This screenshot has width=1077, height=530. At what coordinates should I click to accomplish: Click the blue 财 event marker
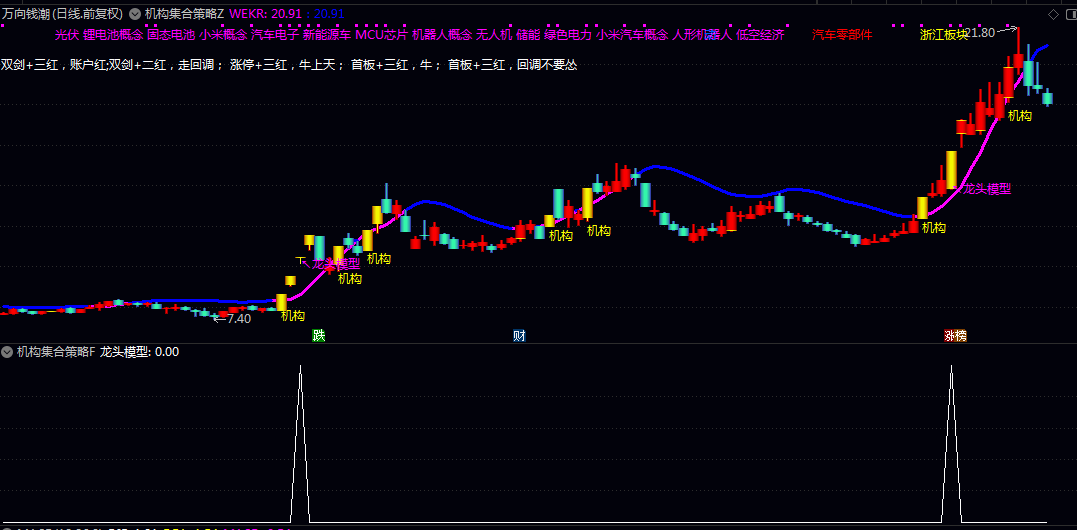click(x=520, y=336)
